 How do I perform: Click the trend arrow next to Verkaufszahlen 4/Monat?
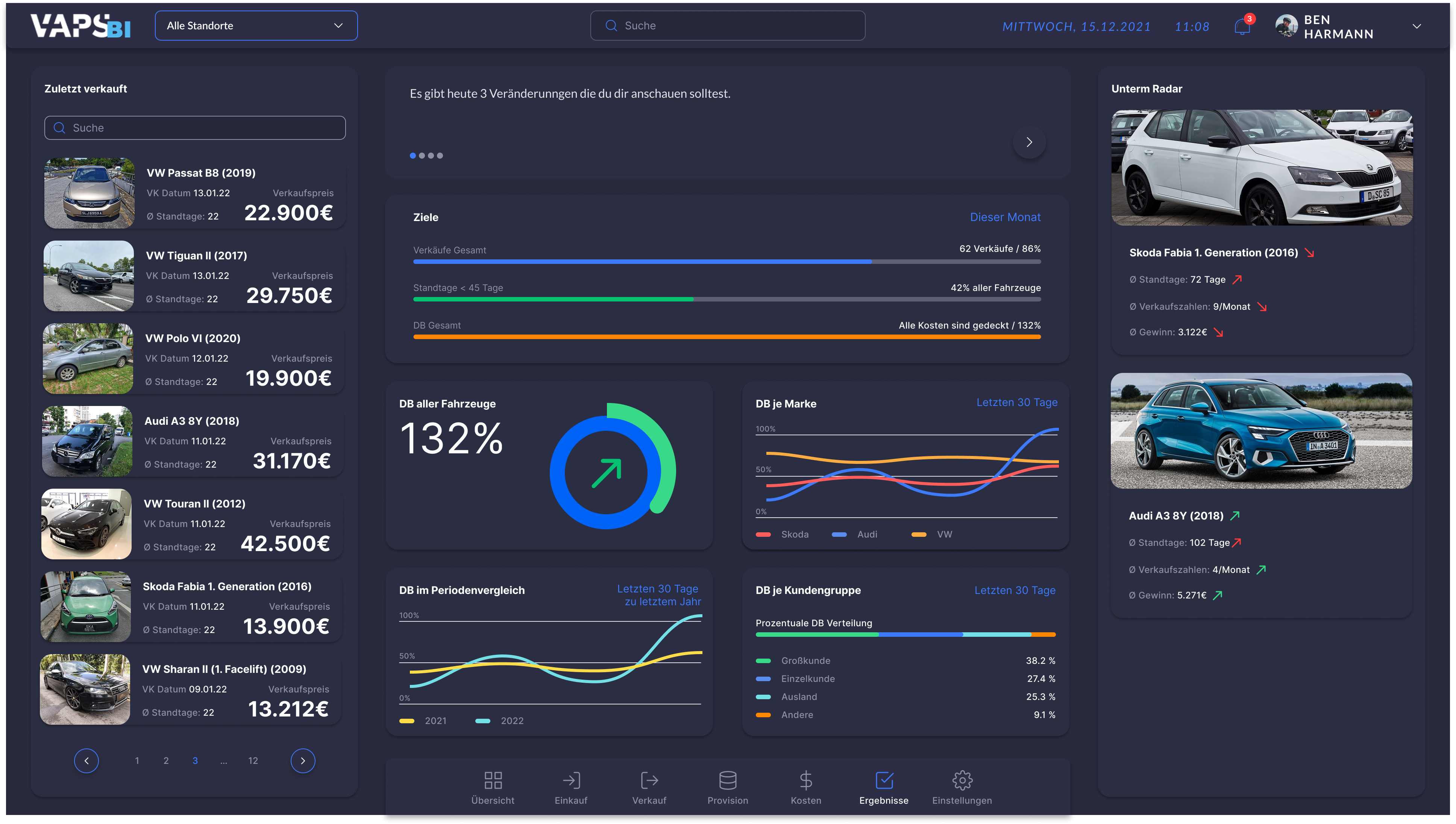pyautogui.click(x=1261, y=570)
